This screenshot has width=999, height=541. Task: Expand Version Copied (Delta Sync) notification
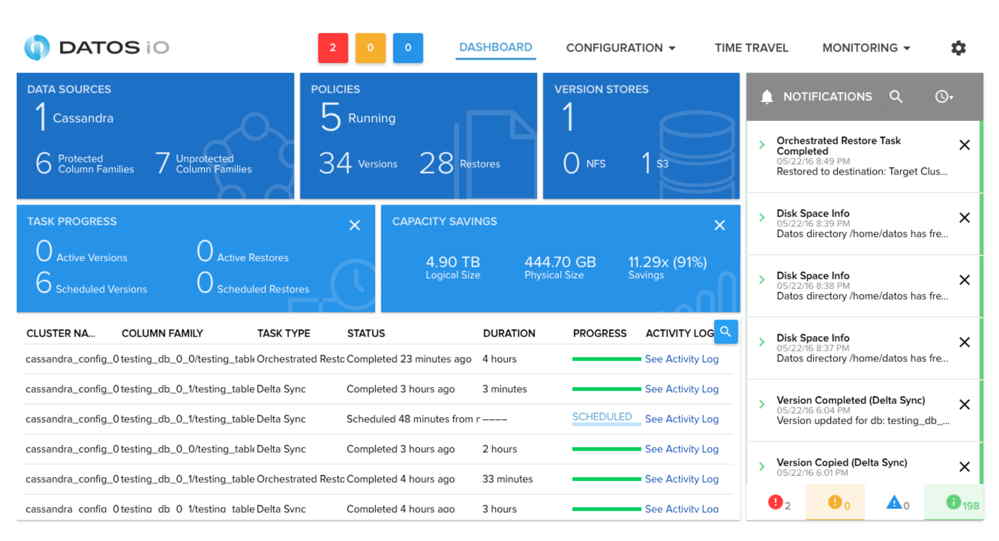(x=762, y=467)
